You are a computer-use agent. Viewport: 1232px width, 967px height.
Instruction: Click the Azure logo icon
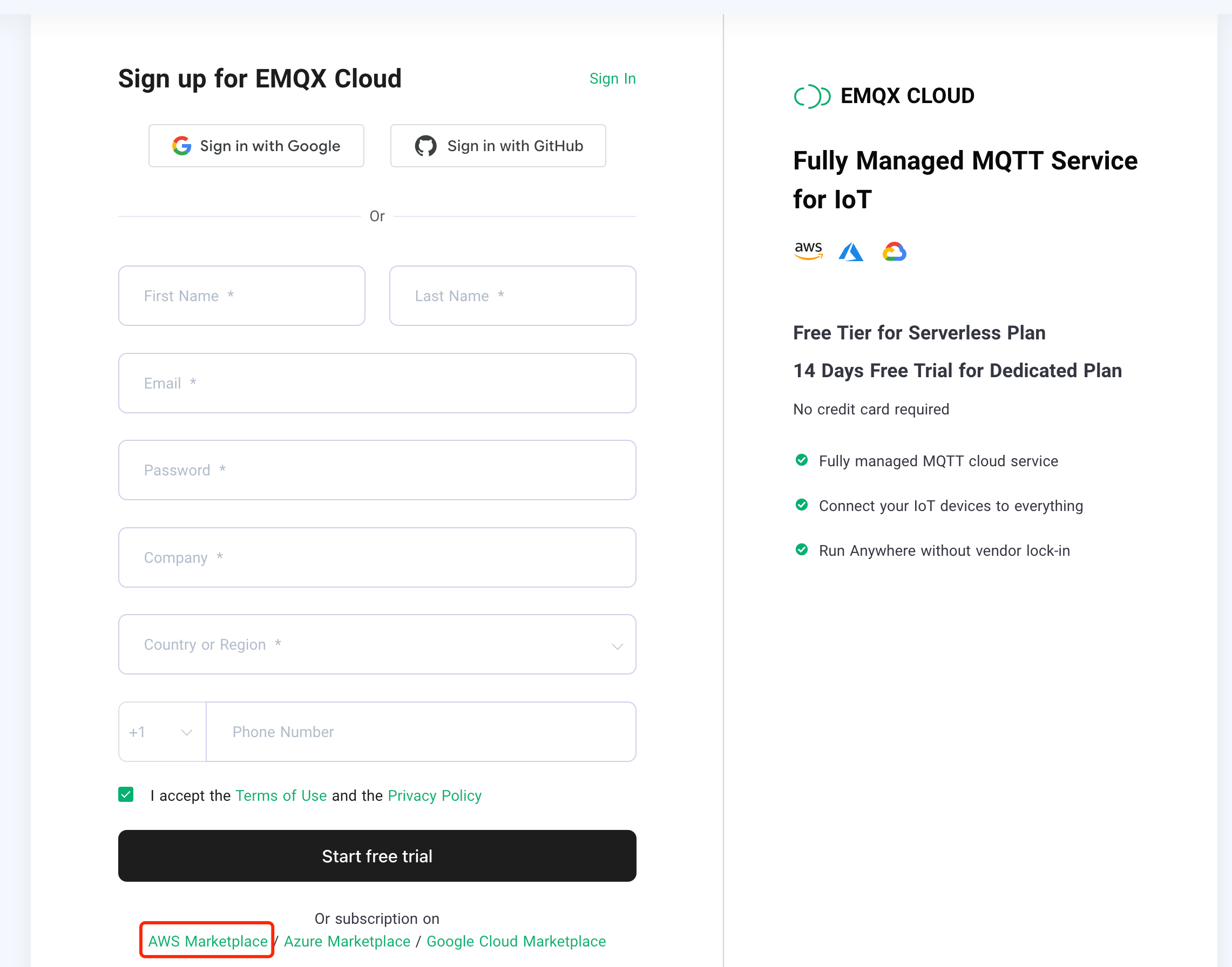[x=851, y=251]
